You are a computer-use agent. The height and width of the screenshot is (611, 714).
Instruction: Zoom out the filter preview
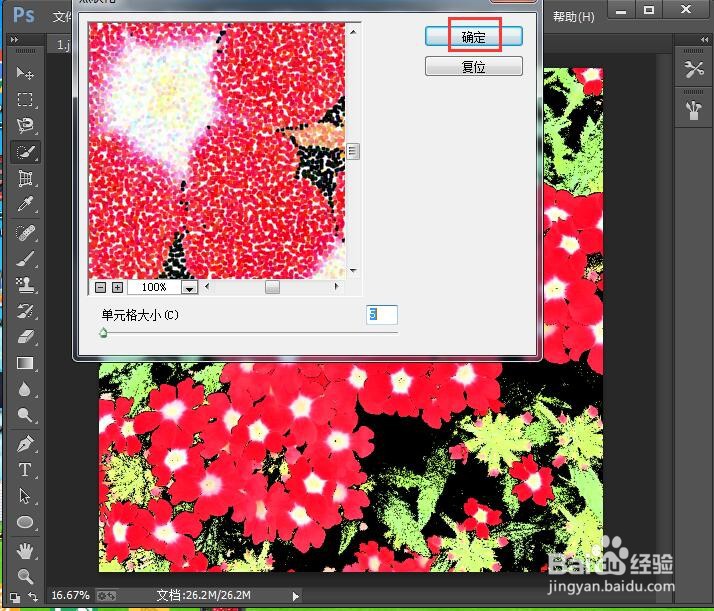point(101,287)
